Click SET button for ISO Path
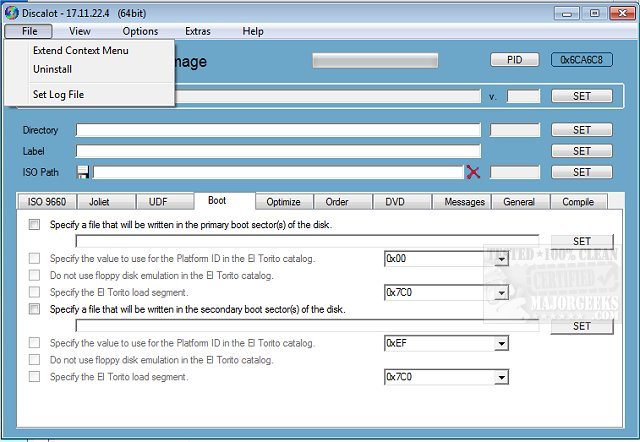 point(582,172)
